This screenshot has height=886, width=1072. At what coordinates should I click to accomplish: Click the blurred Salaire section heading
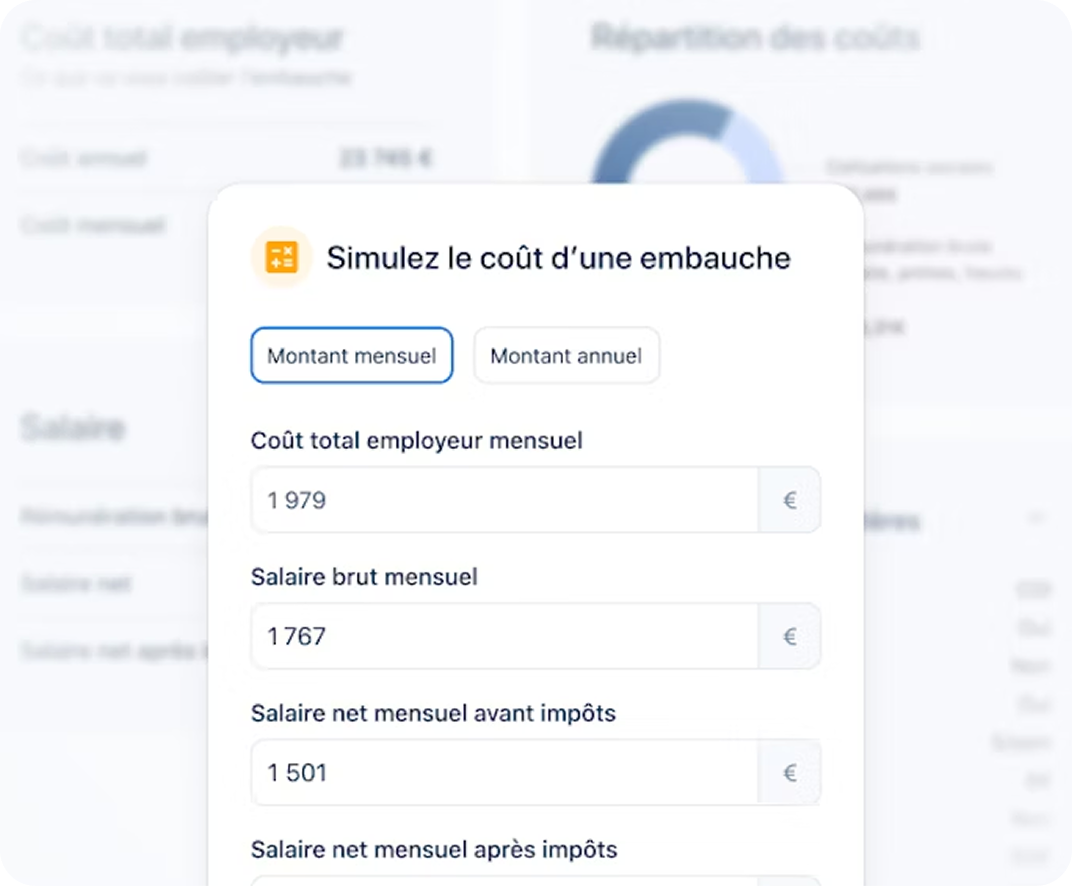click(73, 428)
